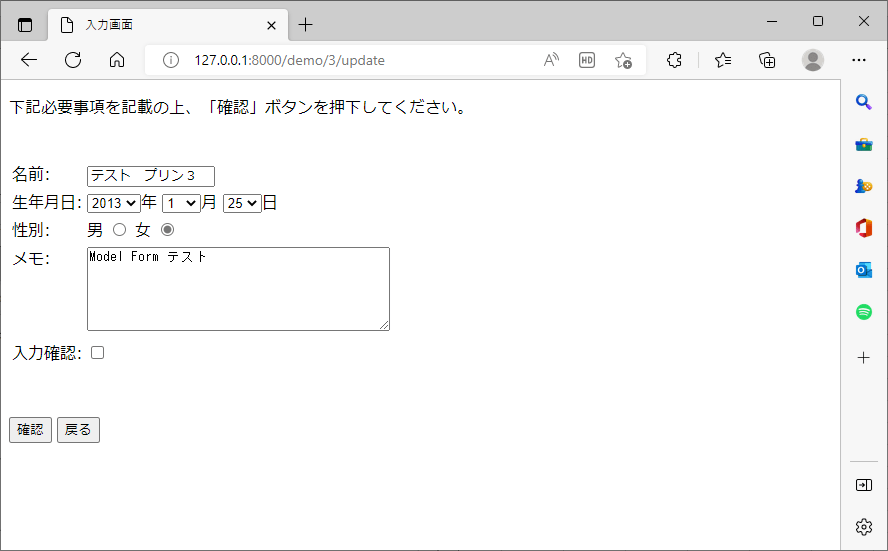Check the 入力確認 checkbox
This screenshot has height=551, width=888.
click(98, 353)
